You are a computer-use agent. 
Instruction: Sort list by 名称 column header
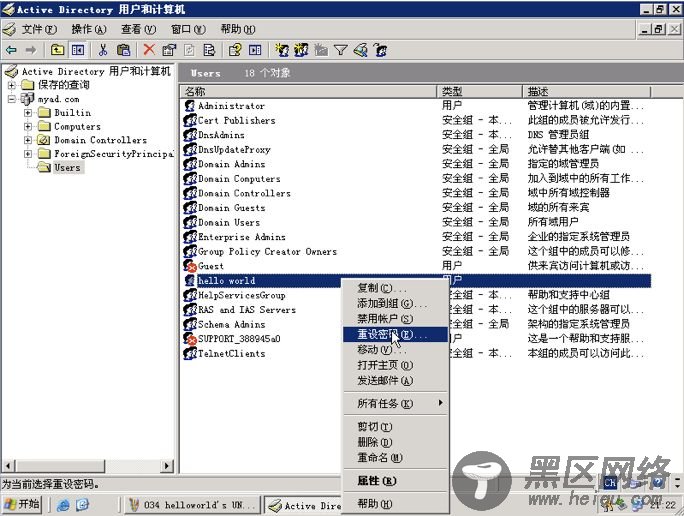point(308,92)
